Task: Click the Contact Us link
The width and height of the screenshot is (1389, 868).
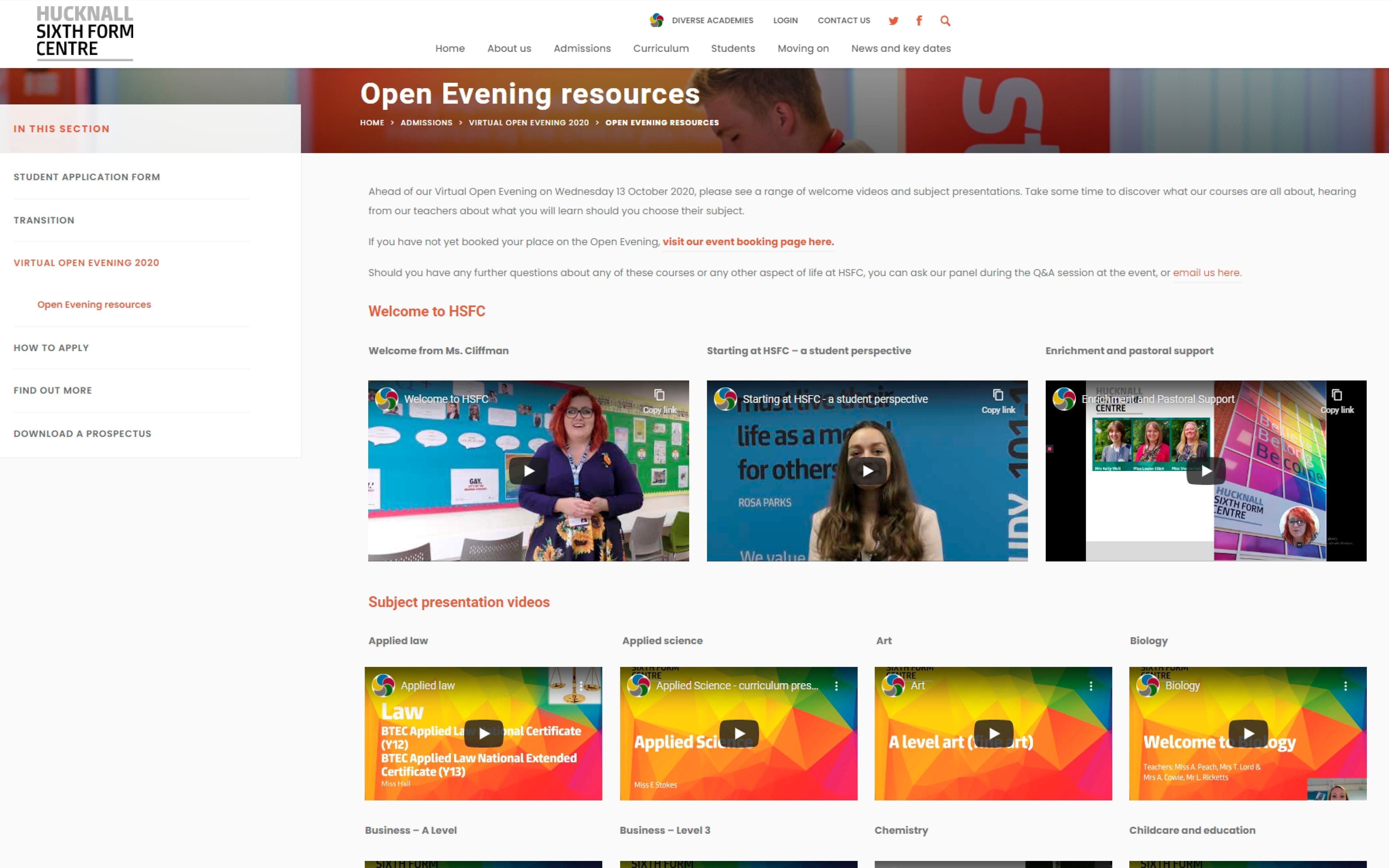Action: pyautogui.click(x=844, y=20)
